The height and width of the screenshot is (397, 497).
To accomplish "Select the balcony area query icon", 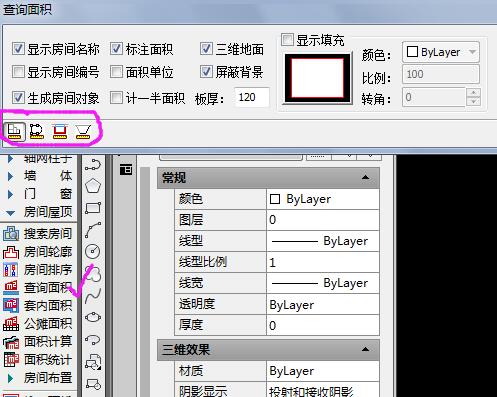I will [x=60, y=131].
